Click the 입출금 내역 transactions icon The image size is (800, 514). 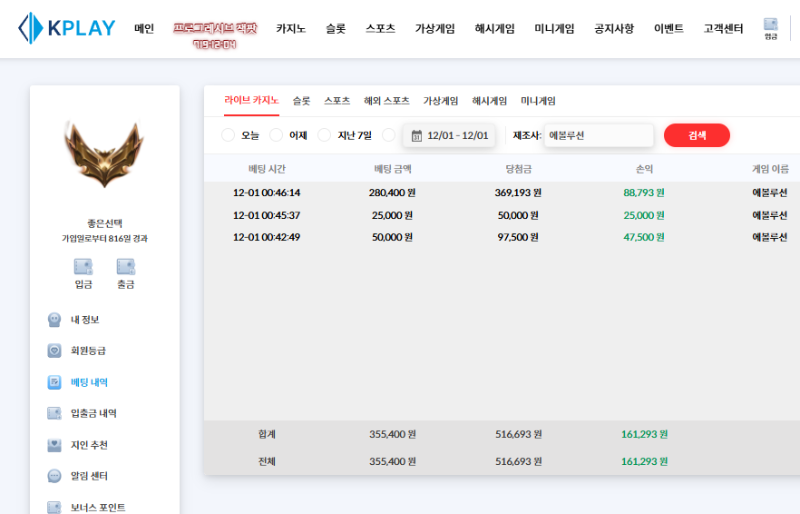55,413
